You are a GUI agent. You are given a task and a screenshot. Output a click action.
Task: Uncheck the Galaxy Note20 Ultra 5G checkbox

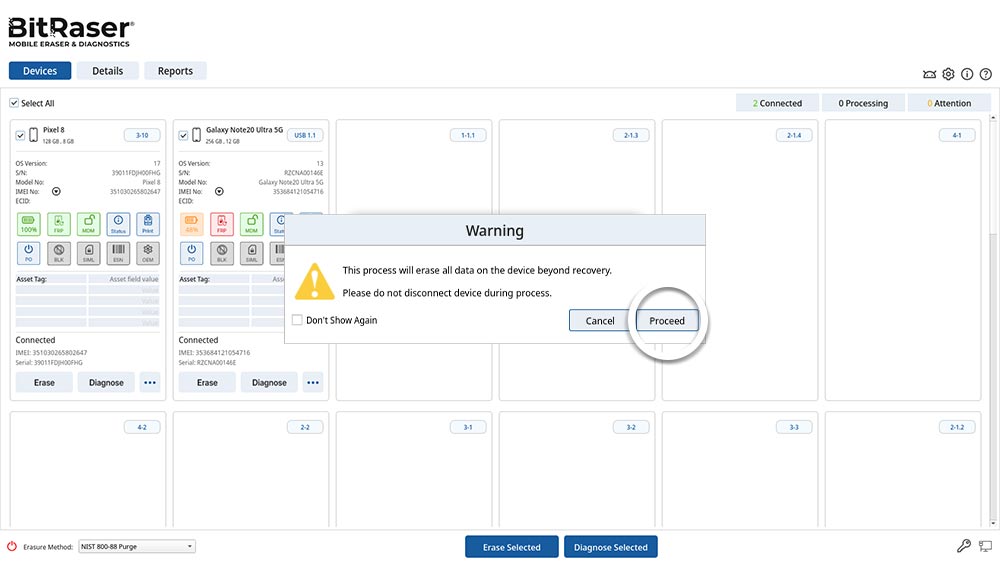coord(183,135)
